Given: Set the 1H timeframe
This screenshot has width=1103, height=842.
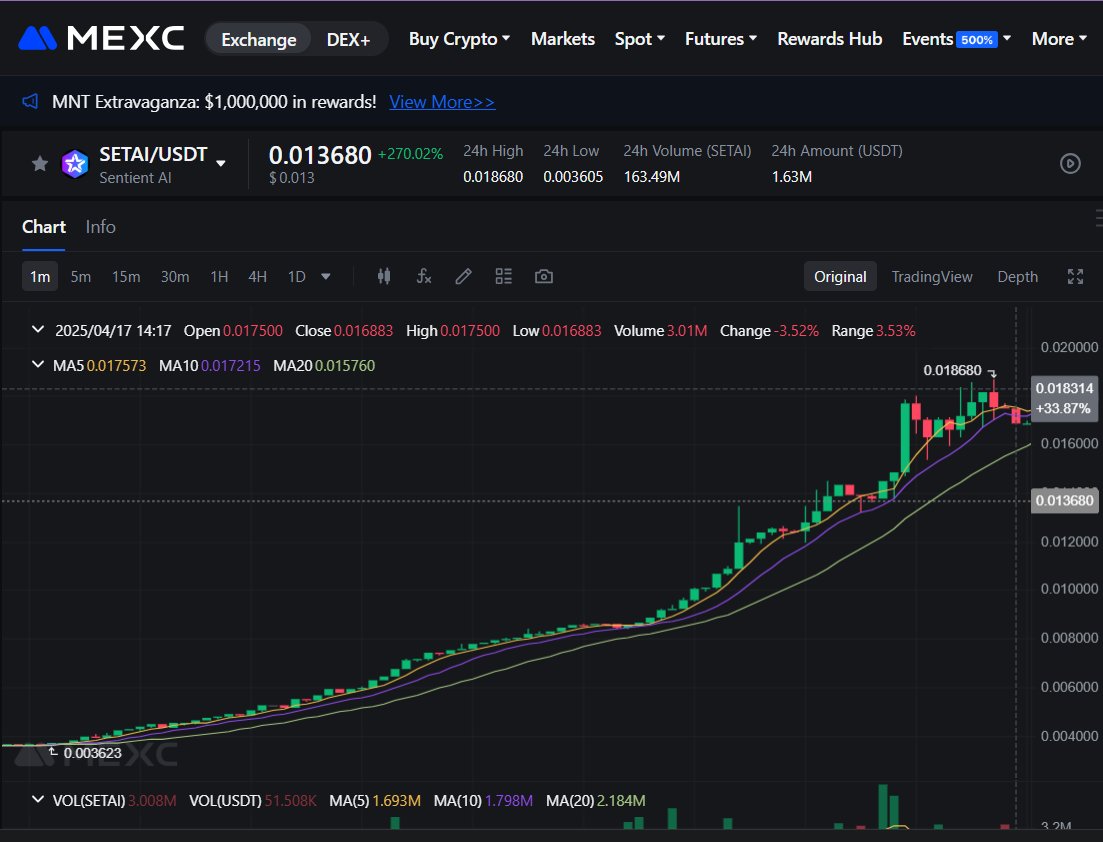Looking at the screenshot, I should (x=219, y=276).
